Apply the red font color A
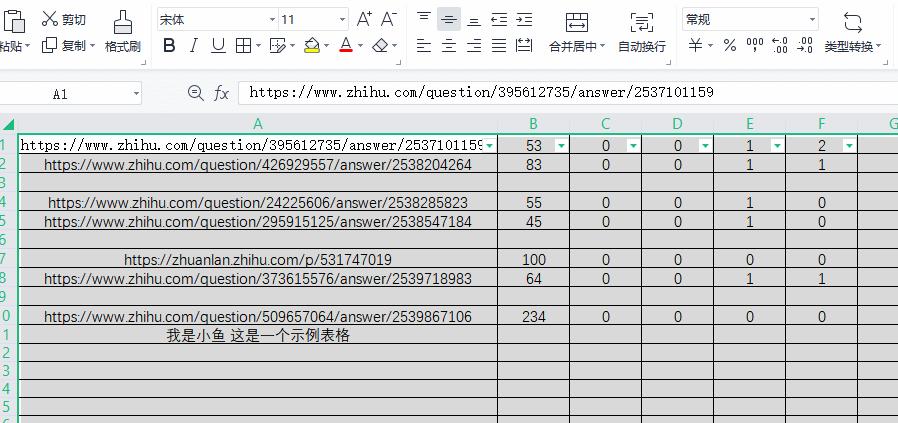The image size is (898, 423). 345,45
